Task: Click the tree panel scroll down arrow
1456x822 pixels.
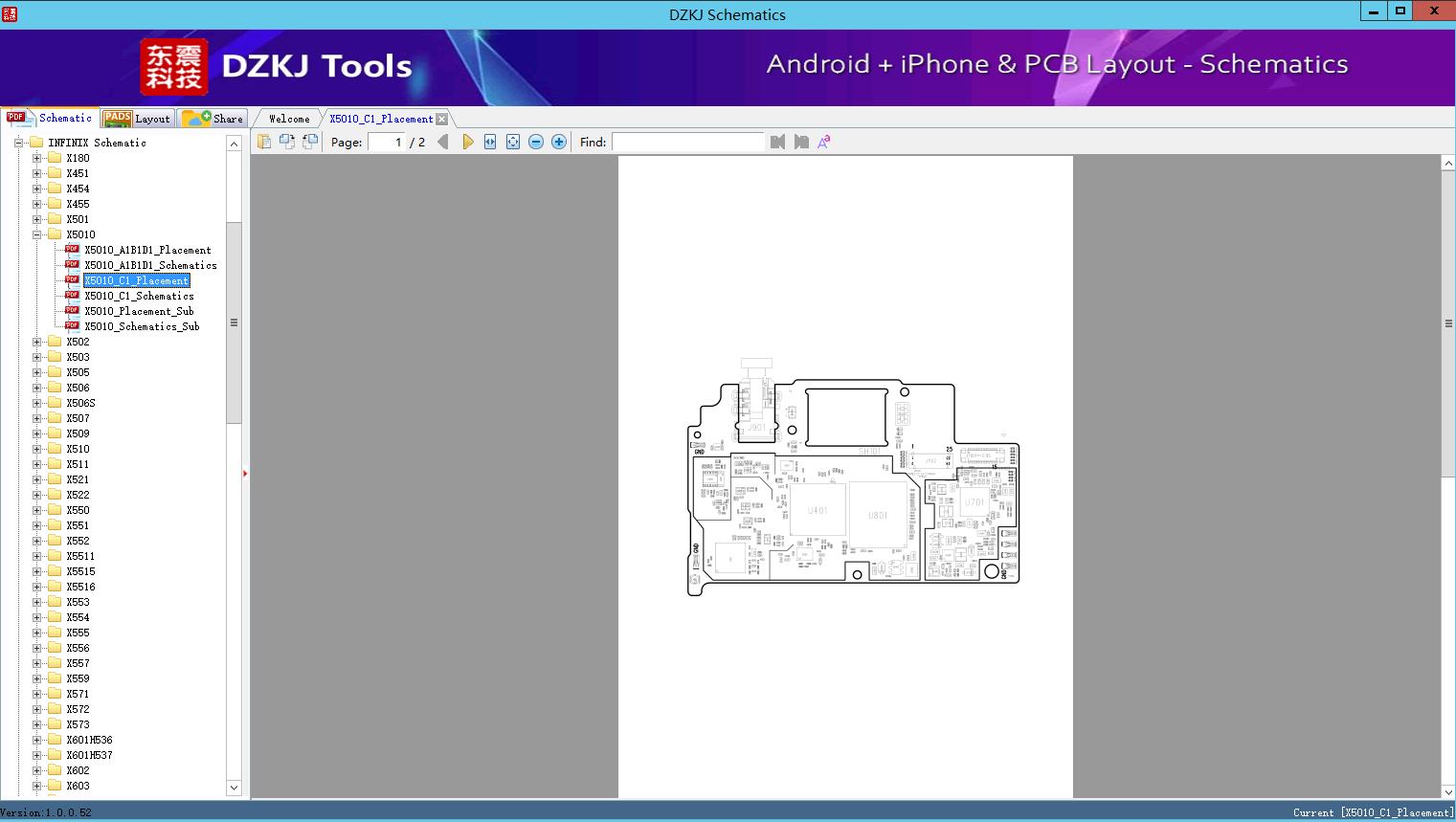Action: click(x=234, y=788)
